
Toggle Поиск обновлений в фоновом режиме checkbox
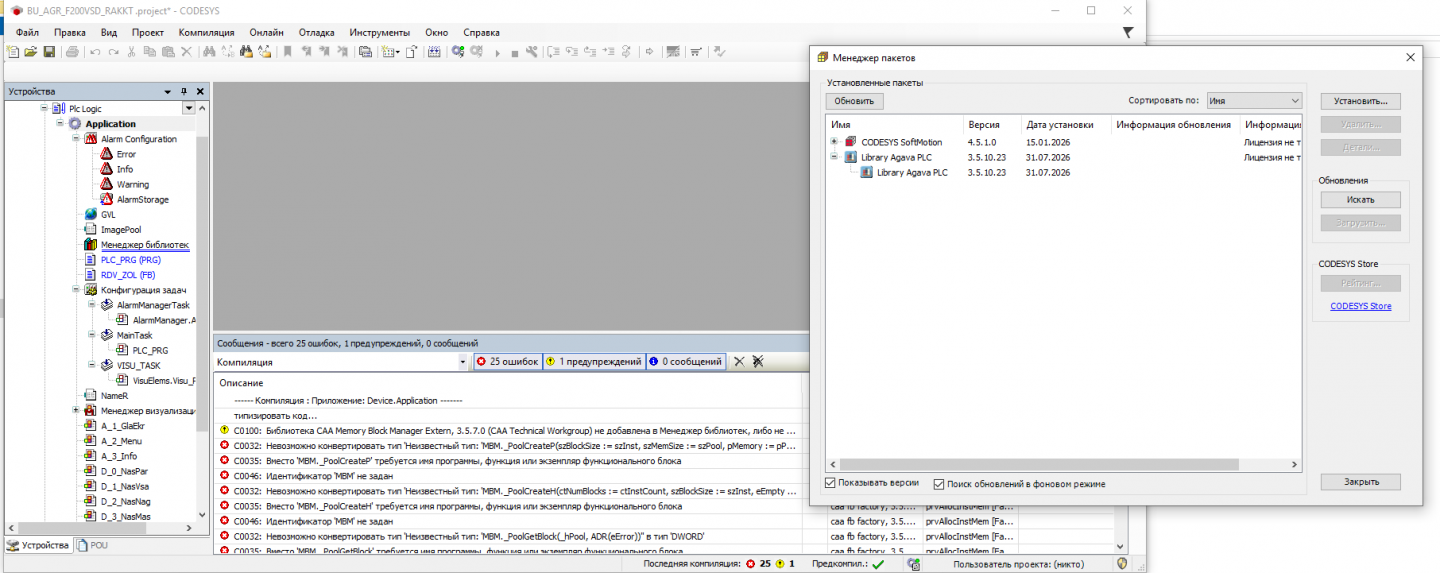click(x=939, y=484)
